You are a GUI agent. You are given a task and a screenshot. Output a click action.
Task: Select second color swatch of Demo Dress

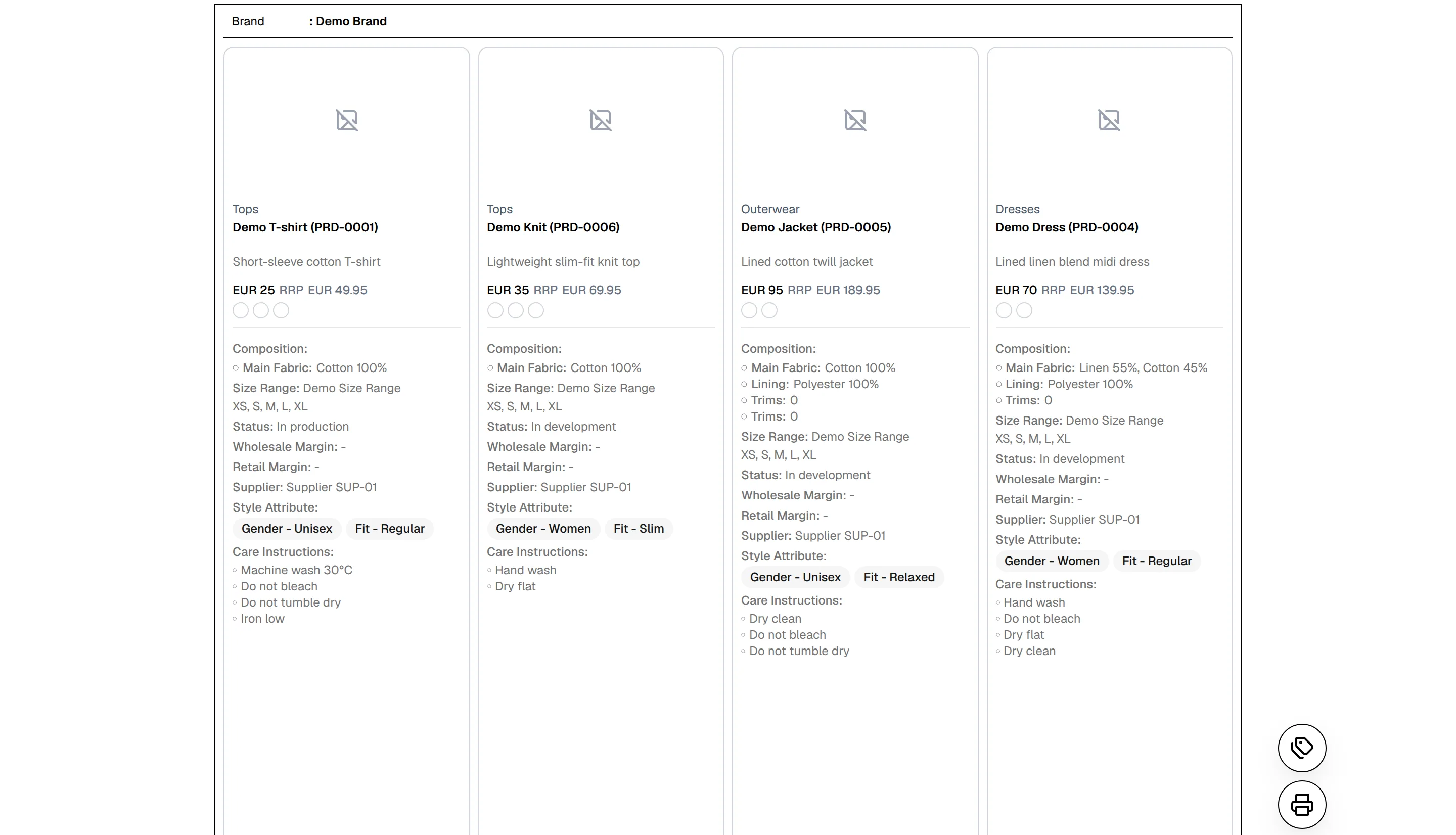(1024, 310)
